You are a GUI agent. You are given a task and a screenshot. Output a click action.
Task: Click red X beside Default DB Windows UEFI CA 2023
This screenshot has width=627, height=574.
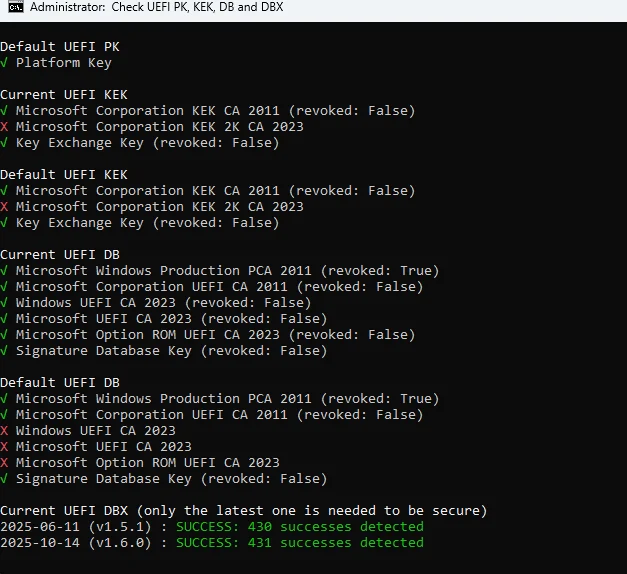pyautogui.click(x=4, y=431)
